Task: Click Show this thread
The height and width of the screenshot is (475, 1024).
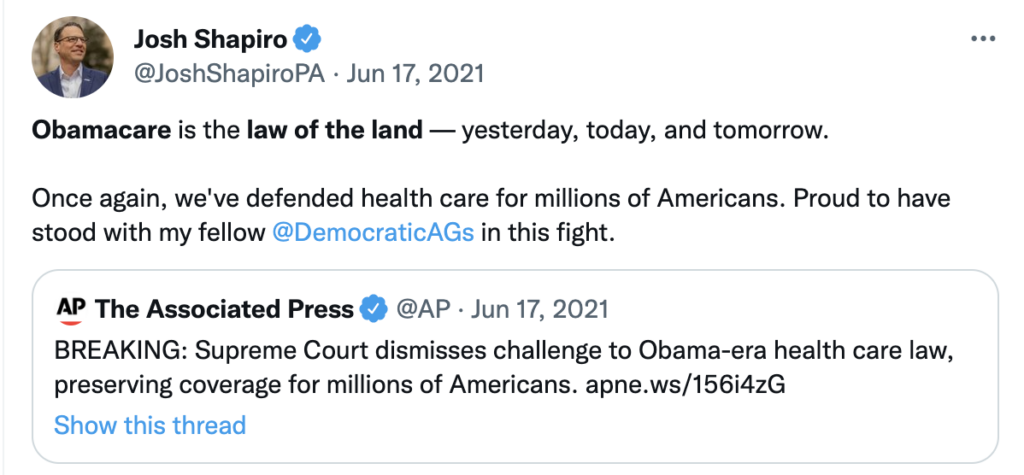Action: (x=150, y=425)
